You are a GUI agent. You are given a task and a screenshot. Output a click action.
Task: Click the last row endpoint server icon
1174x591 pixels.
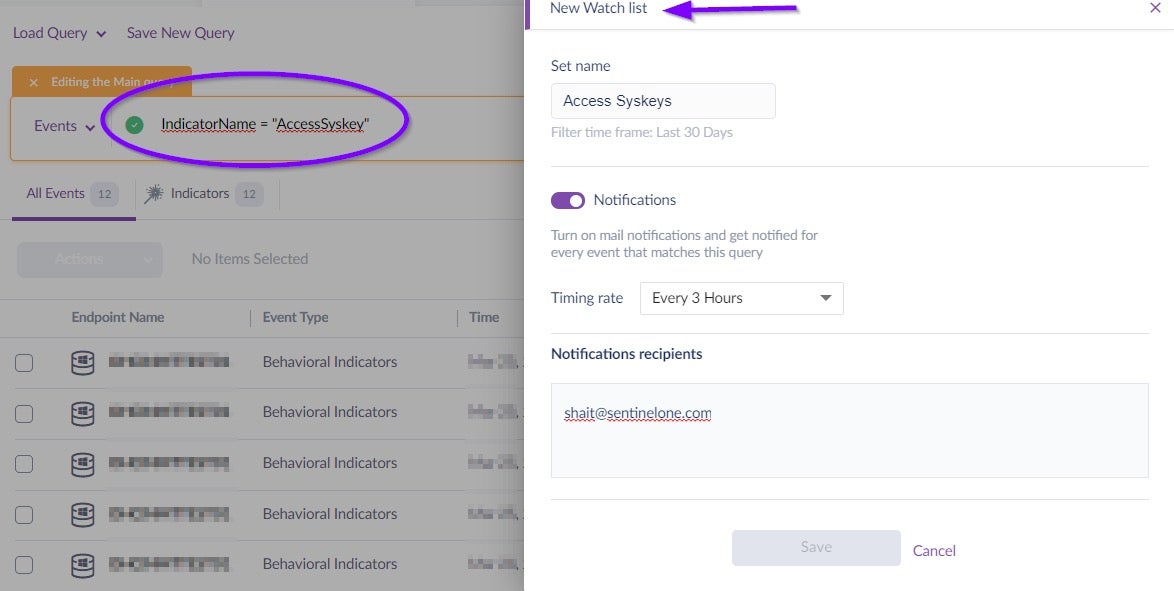pyautogui.click(x=83, y=564)
